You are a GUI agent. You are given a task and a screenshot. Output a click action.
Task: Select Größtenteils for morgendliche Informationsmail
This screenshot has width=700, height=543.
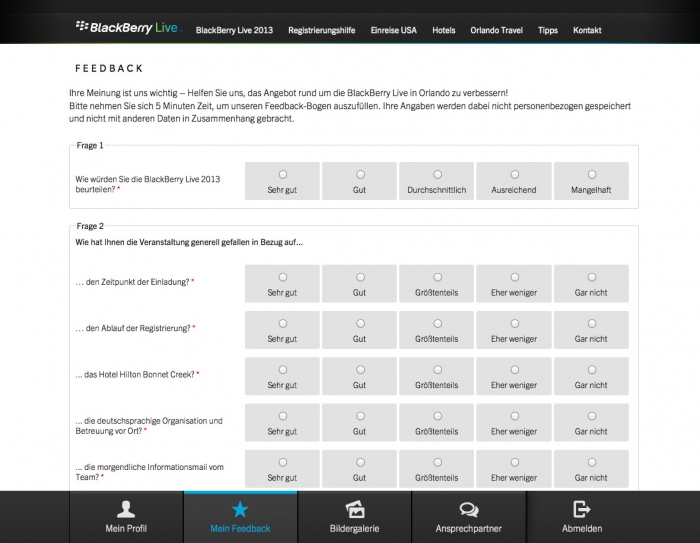(x=438, y=462)
